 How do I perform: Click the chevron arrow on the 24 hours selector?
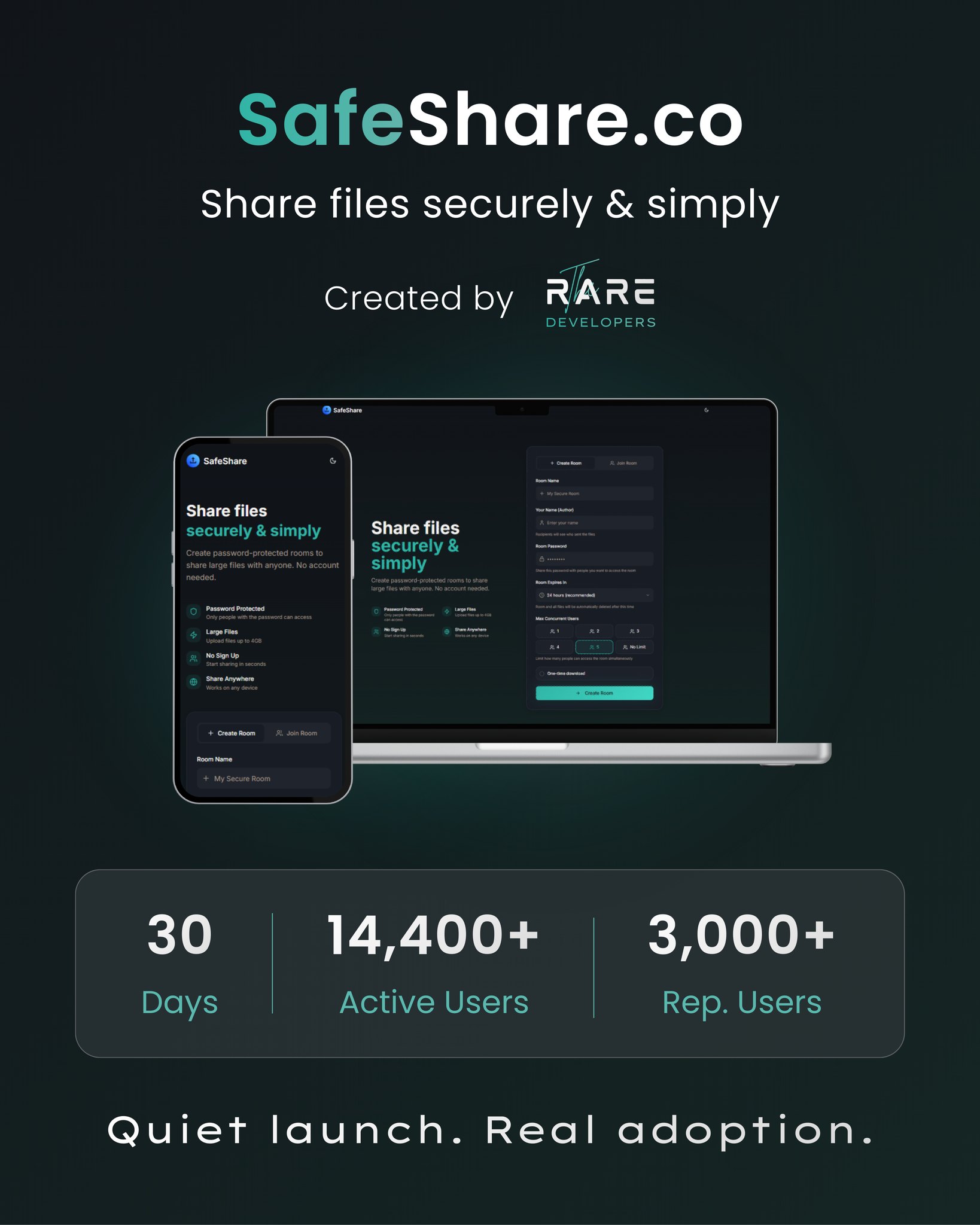click(647, 595)
